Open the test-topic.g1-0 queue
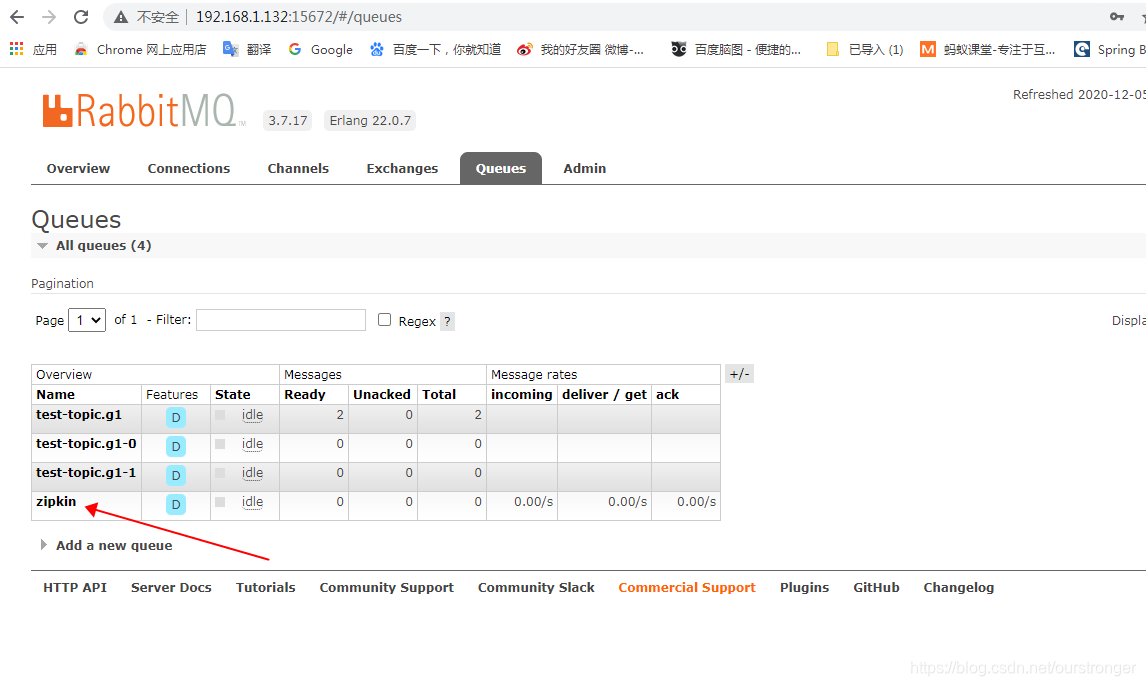 click(x=86, y=443)
